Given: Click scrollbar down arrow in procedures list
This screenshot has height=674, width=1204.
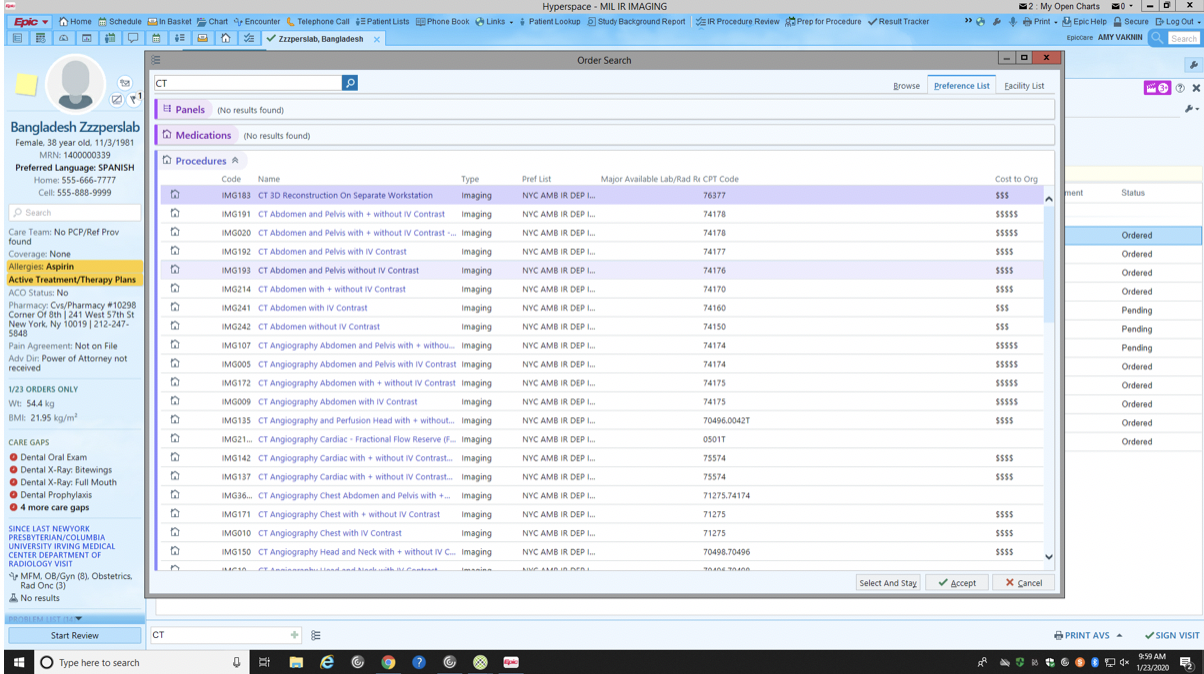Looking at the screenshot, I should (x=1048, y=557).
